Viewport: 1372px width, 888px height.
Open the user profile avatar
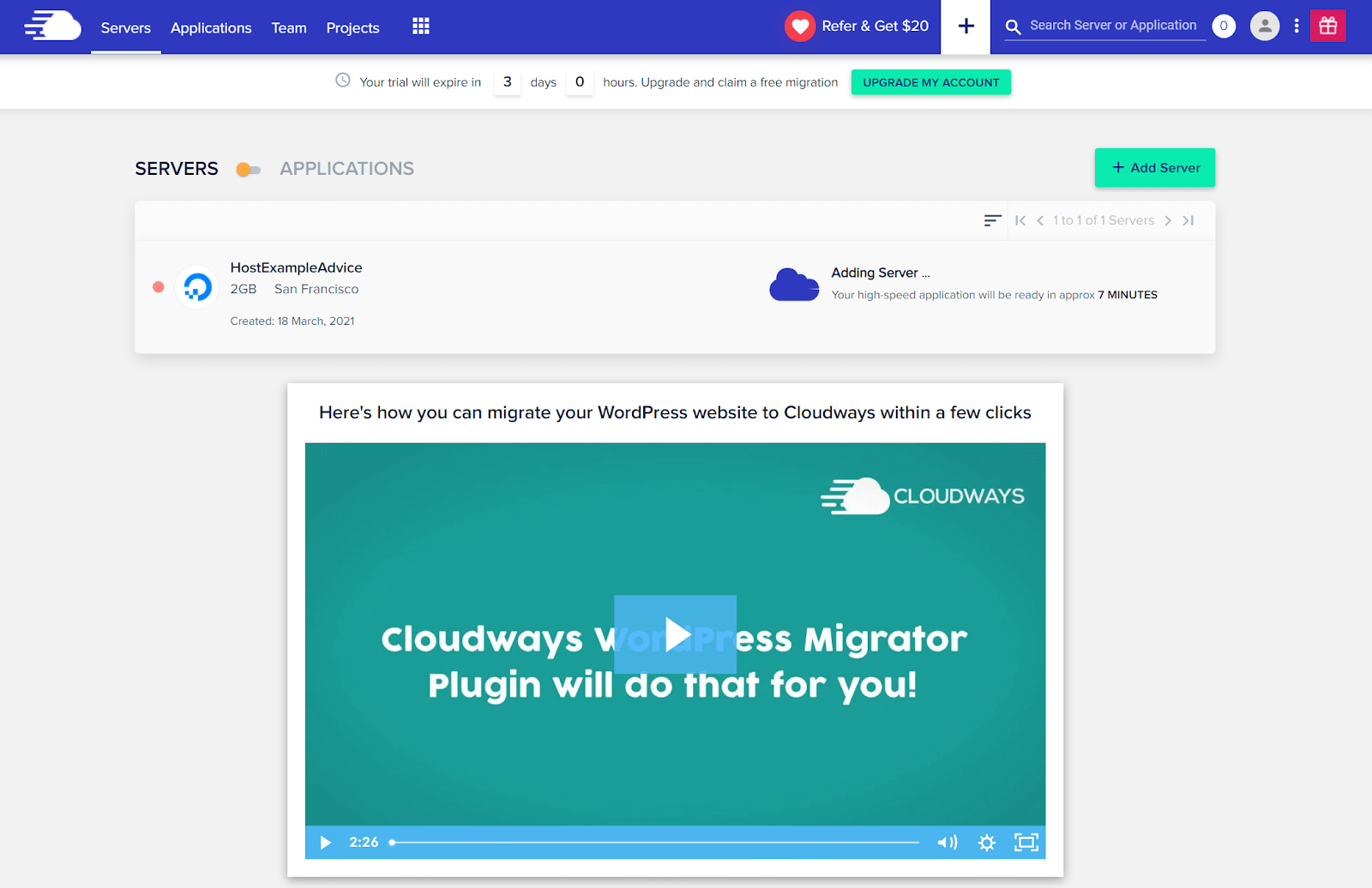[1264, 26]
